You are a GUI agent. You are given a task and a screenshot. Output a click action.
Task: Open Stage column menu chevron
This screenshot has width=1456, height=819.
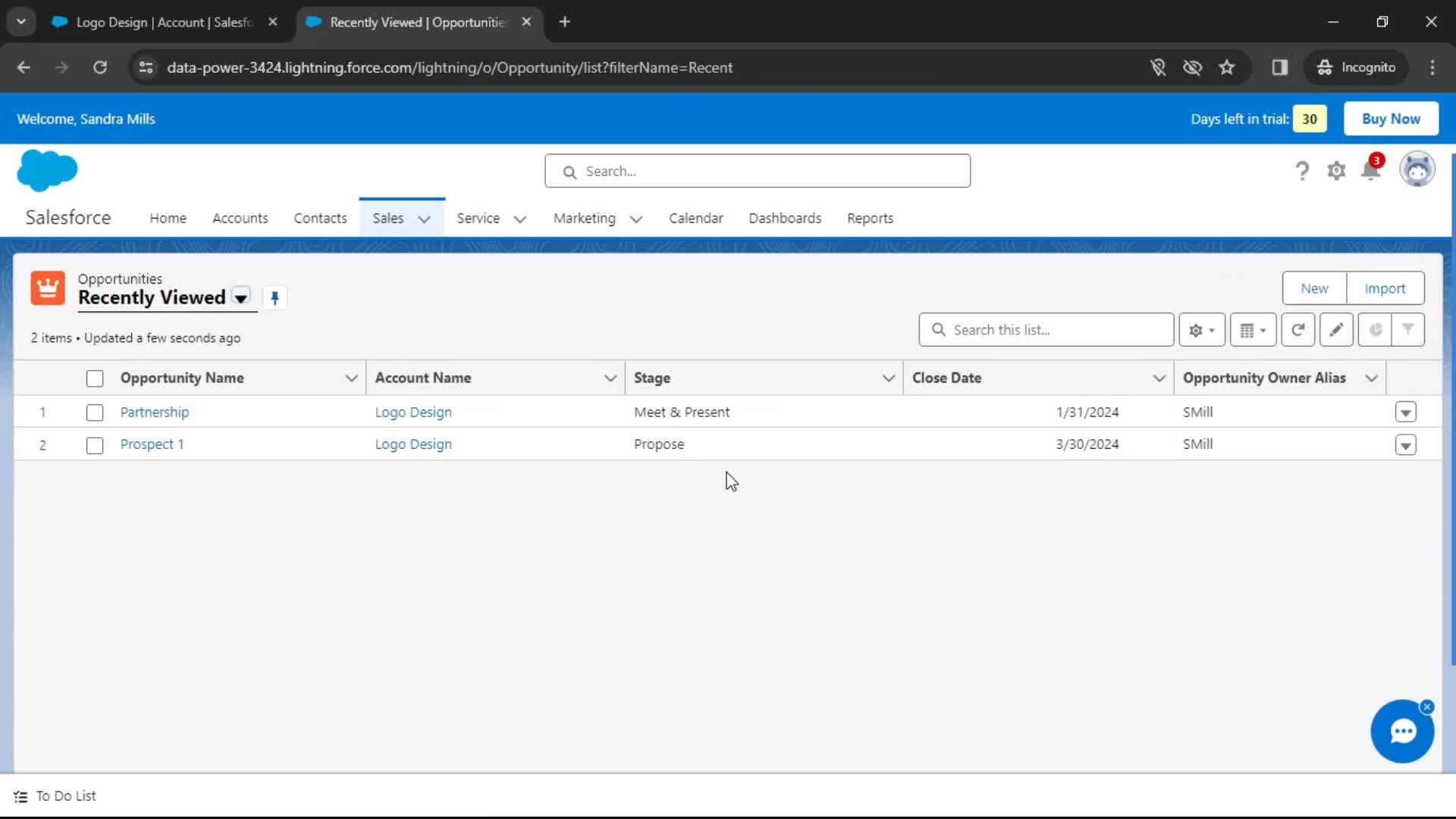pos(889,378)
